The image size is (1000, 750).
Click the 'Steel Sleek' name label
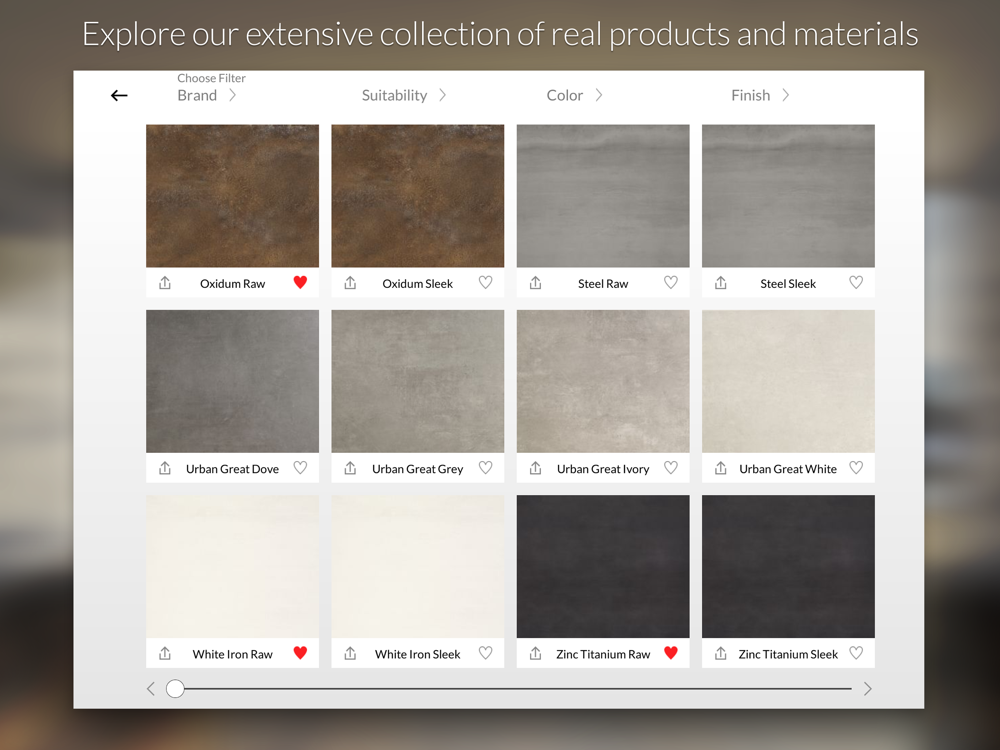click(x=788, y=284)
